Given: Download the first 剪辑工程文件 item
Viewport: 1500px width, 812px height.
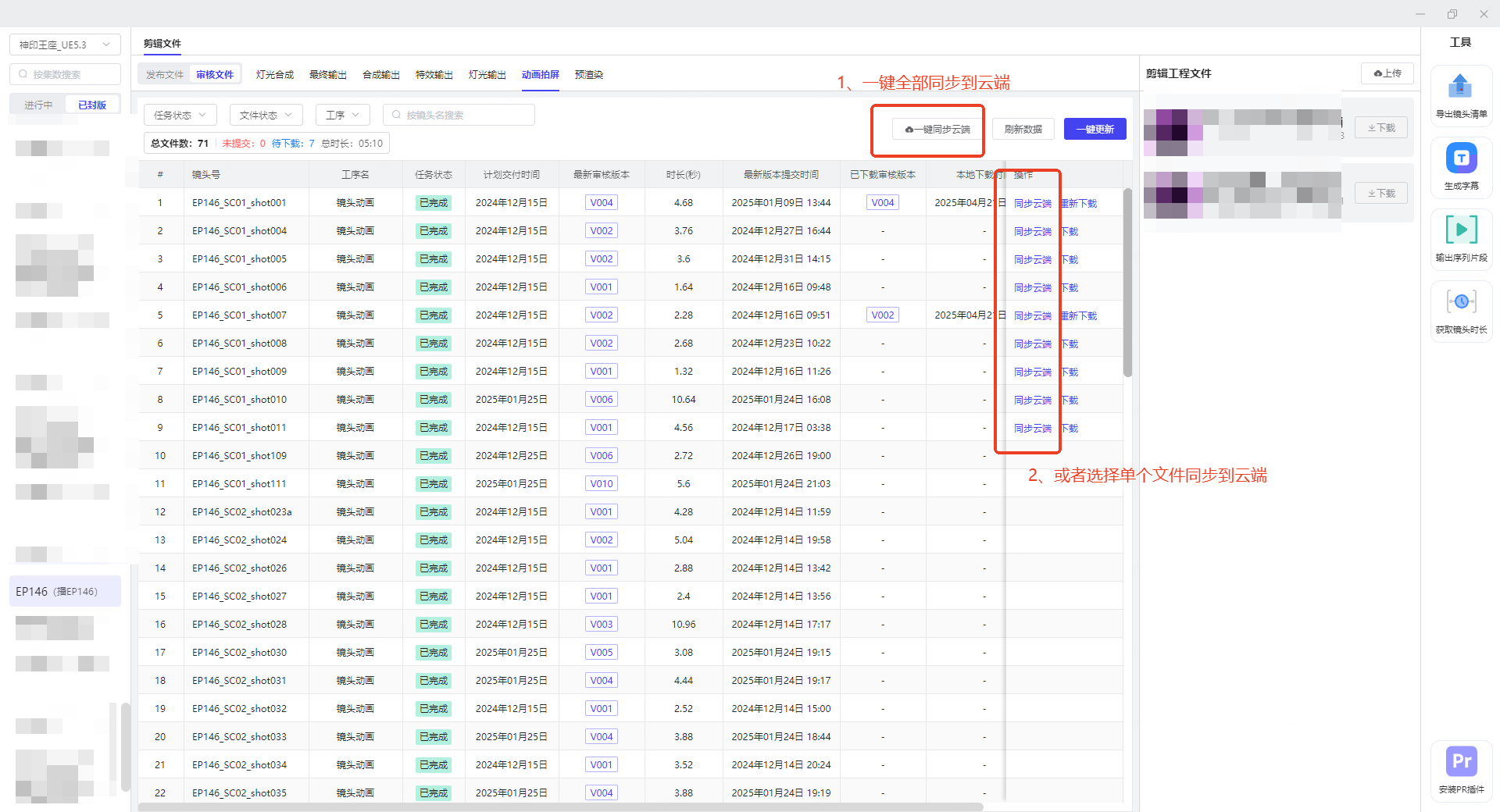Looking at the screenshot, I should tap(1381, 127).
